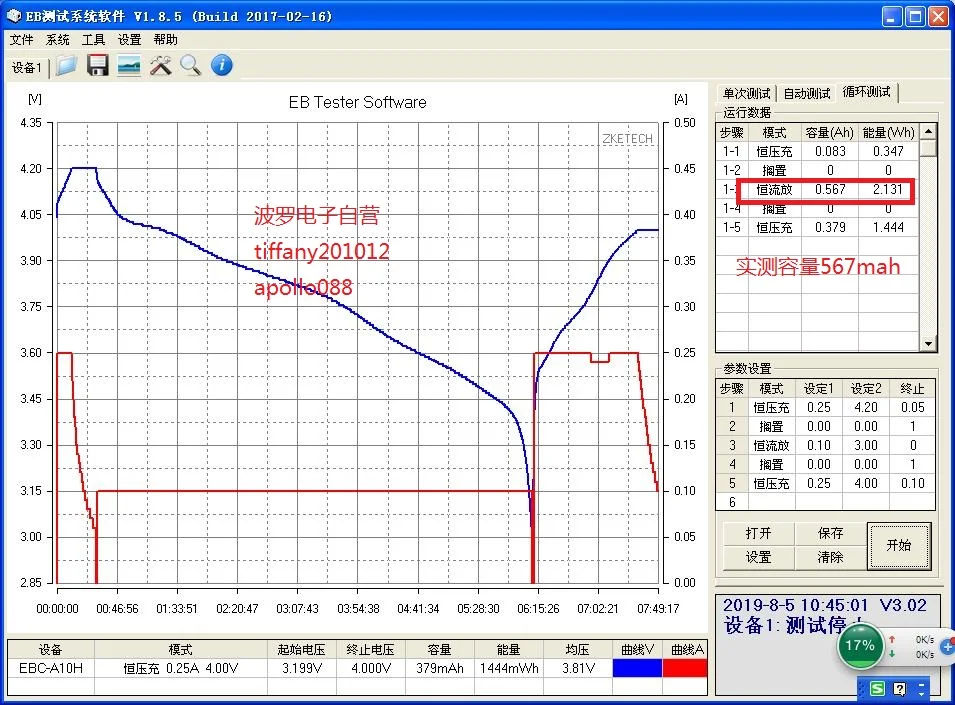Click the timestamp 2019-8-5 10:45:01 status text
Image resolution: width=955 pixels, height=705 pixels.
click(x=795, y=605)
